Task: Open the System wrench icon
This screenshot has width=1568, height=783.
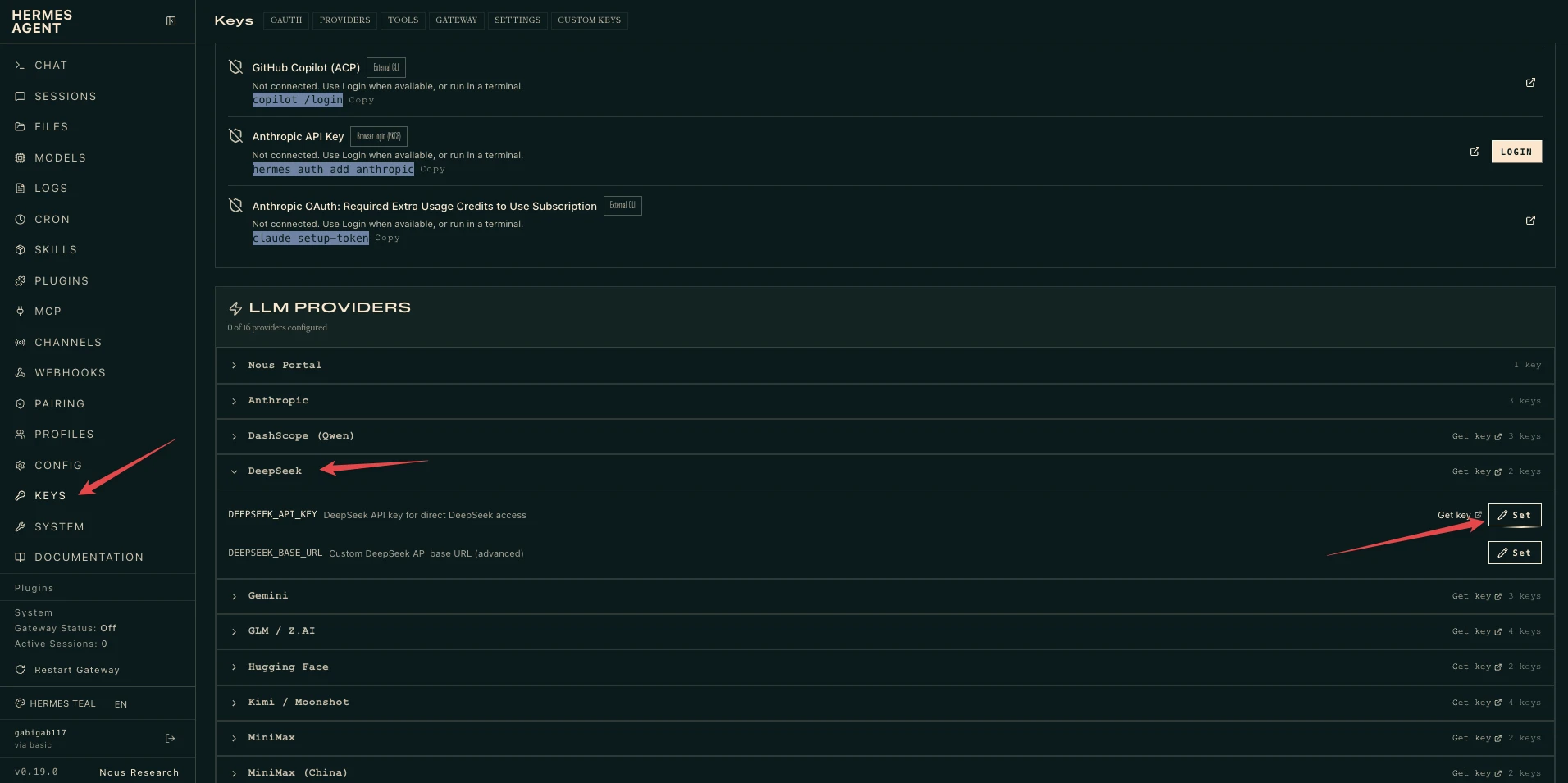Action: pos(20,527)
